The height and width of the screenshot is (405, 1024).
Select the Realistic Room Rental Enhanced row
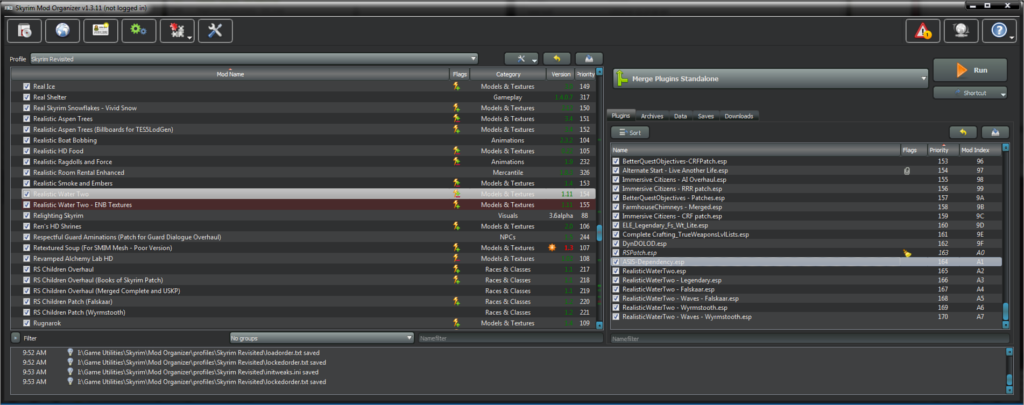pos(303,172)
